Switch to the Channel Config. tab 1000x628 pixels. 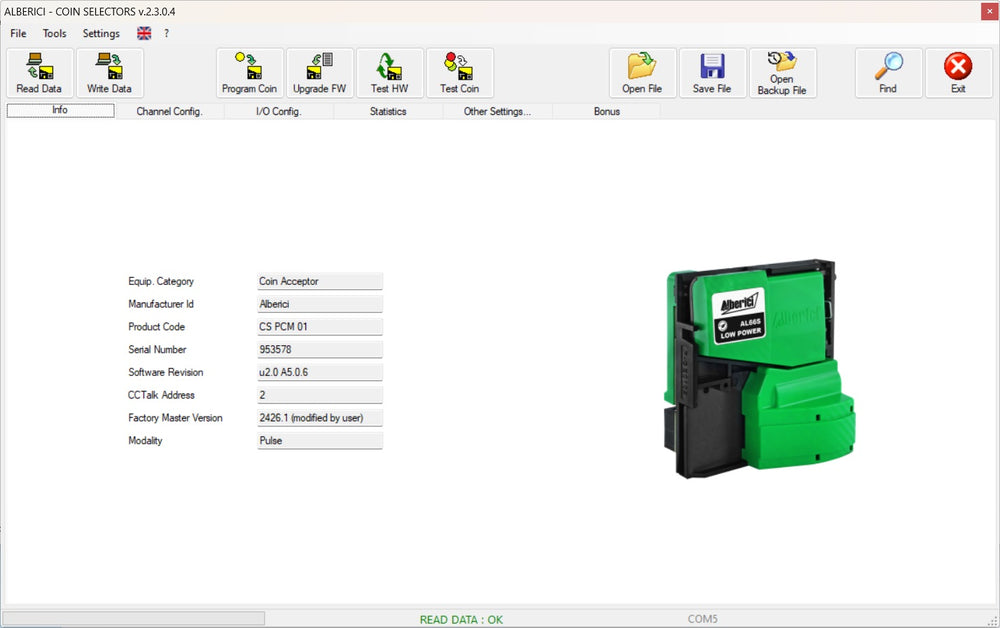[169, 111]
